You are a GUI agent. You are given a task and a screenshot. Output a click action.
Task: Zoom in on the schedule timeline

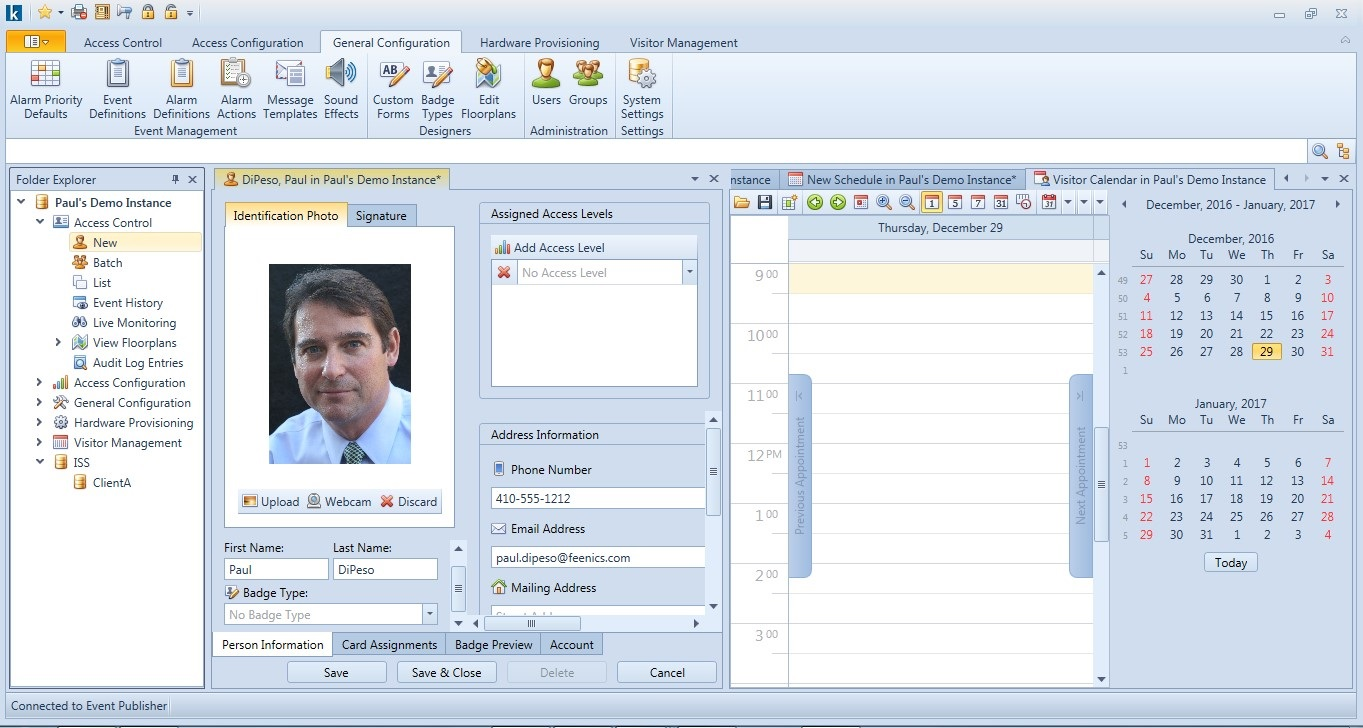(884, 202)
